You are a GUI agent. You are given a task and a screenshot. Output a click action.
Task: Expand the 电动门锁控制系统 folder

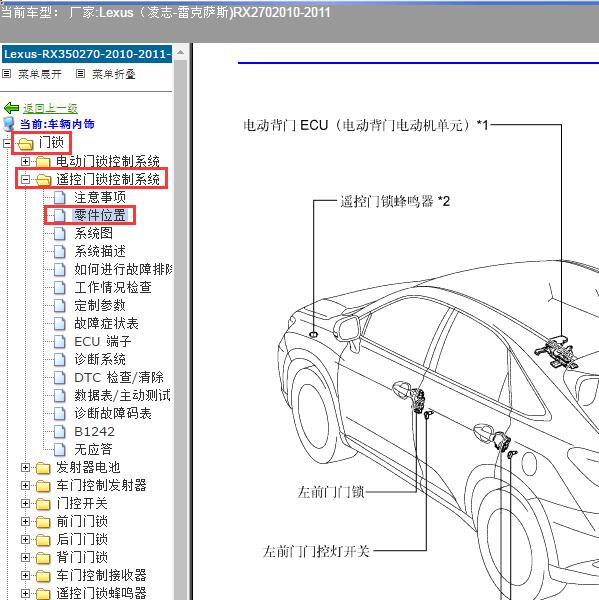pyautogui.click(x=25, y=161)
